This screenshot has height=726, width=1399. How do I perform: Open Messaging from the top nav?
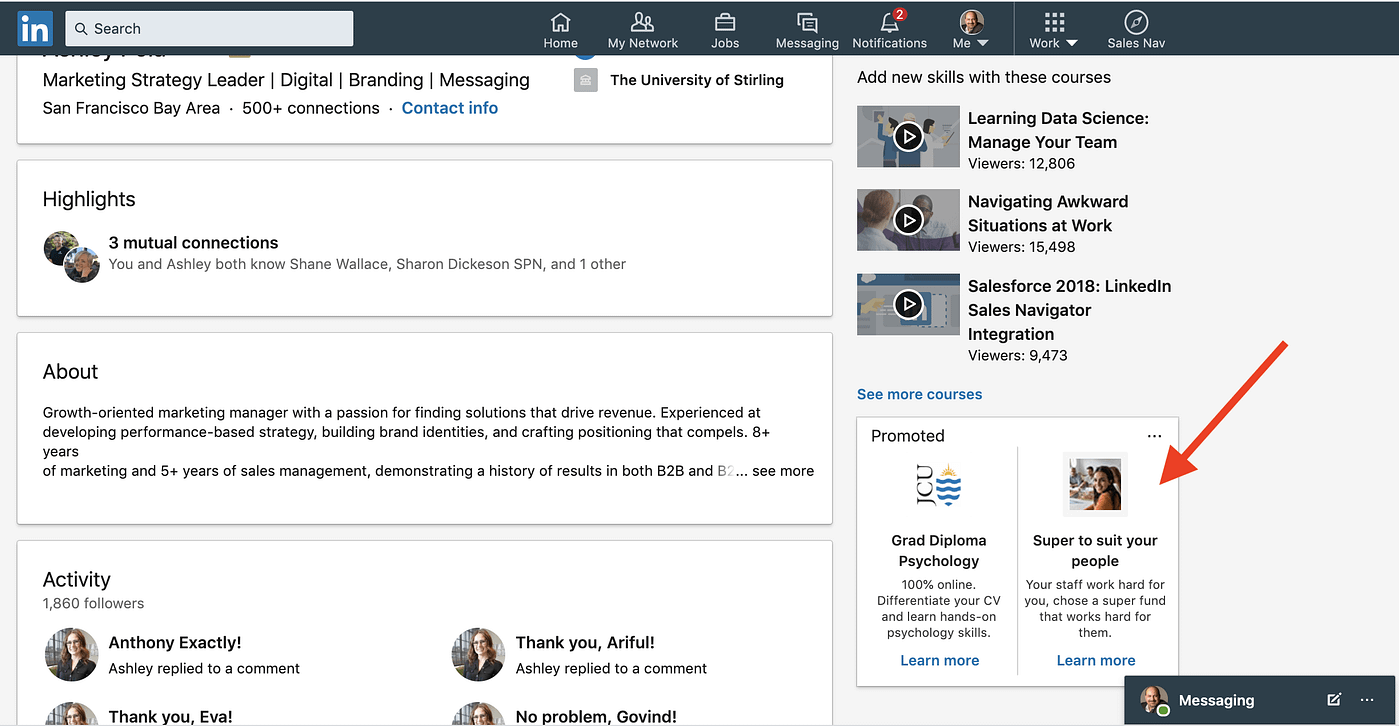coord(807,30)
